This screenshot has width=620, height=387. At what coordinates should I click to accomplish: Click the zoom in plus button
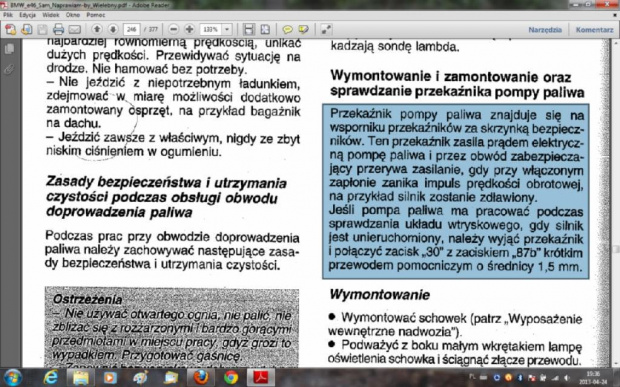189,30
